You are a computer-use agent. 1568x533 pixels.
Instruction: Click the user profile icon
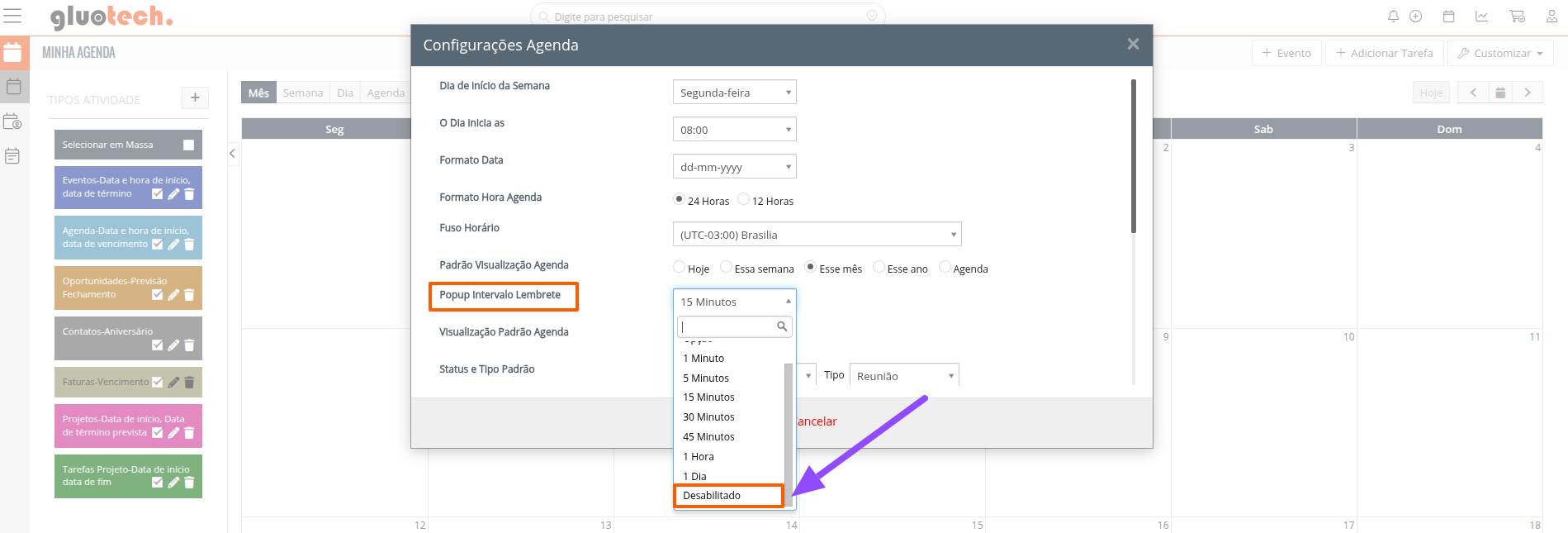point(1551,17)
